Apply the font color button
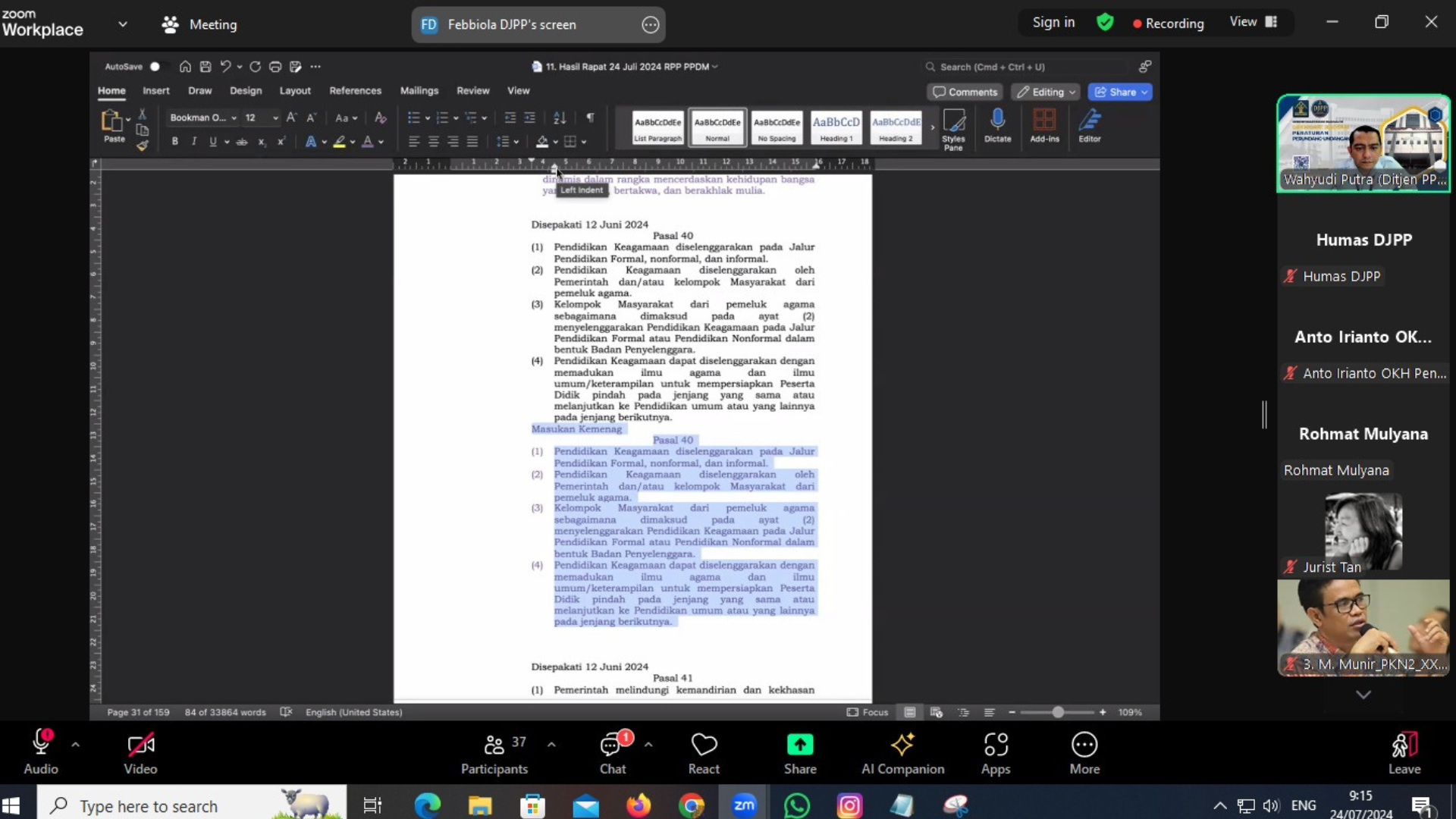This screenshot has width=1456, height=819. [368, 142]
